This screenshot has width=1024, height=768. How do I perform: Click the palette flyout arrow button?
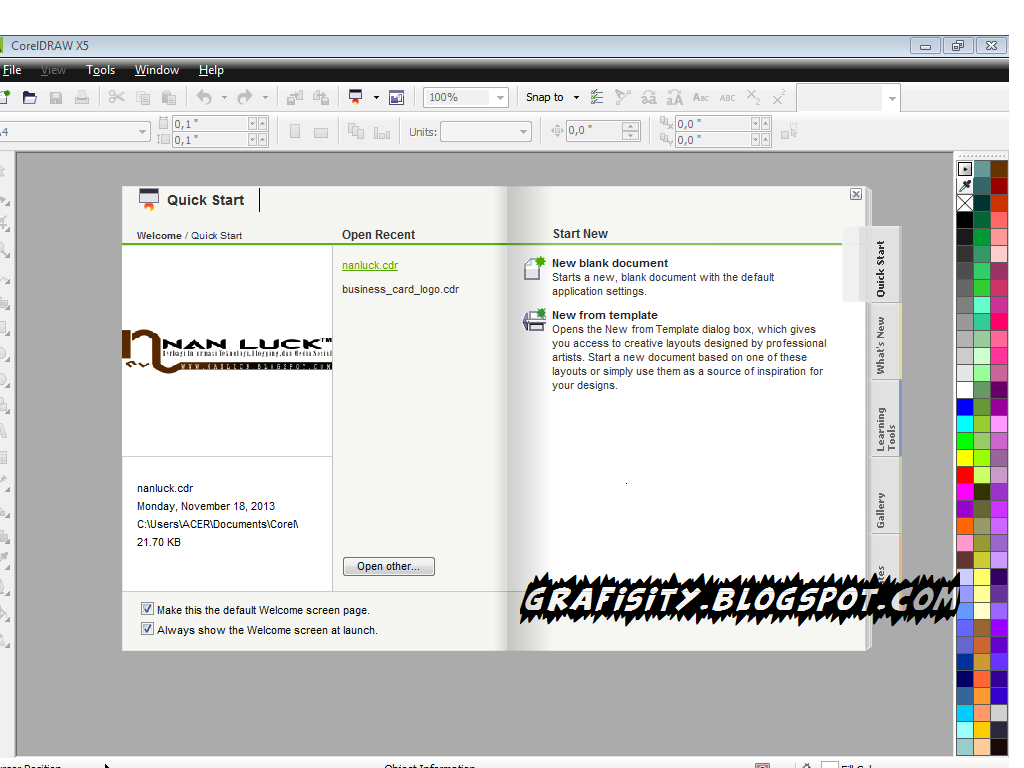tap(965, 168)
